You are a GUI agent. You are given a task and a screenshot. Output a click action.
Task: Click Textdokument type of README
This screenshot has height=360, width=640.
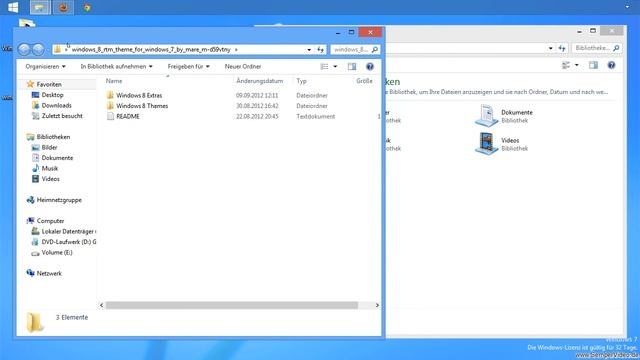[316, 116]
